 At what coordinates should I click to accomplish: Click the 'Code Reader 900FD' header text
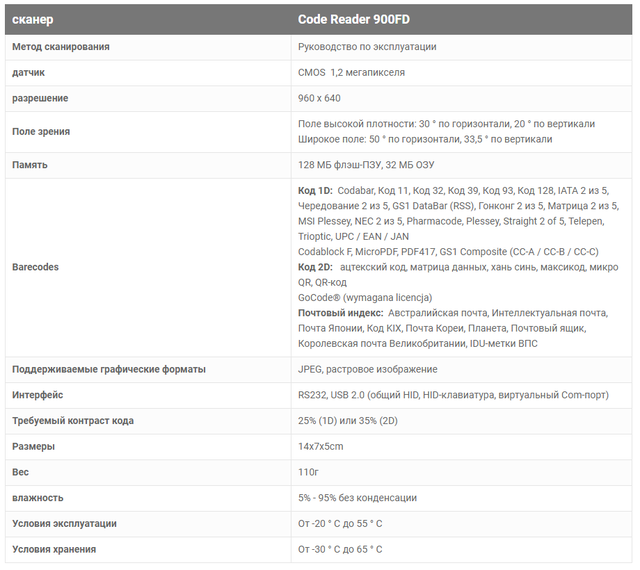[x=353, y=19]
